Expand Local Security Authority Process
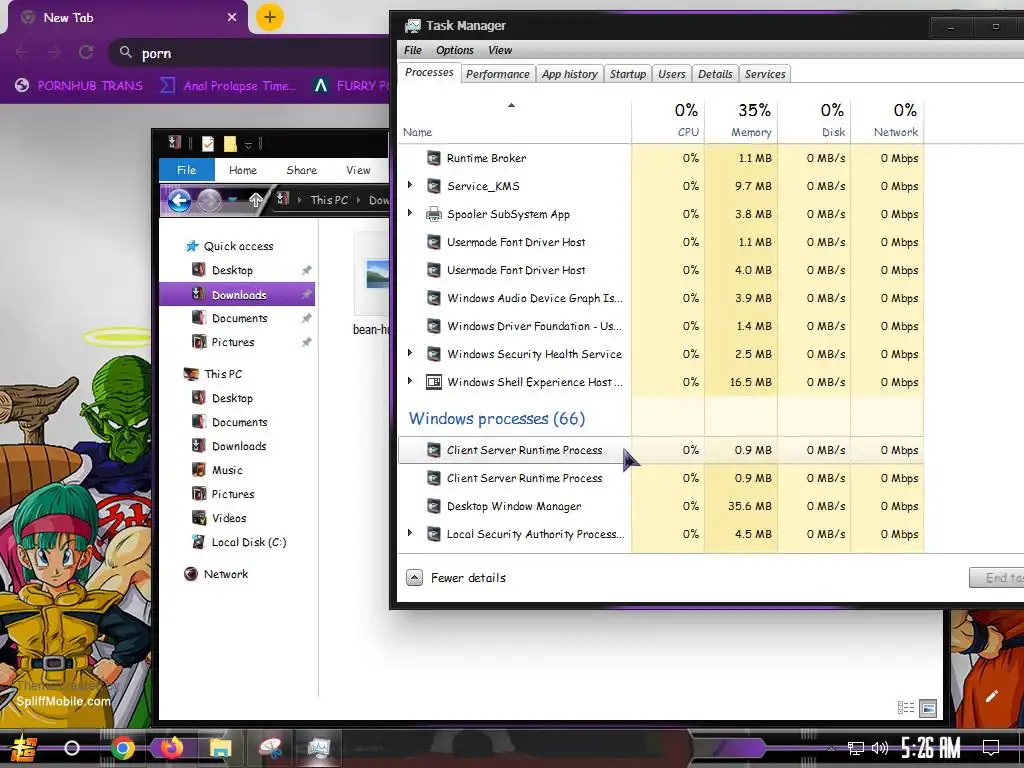This screenshot has width=1024, height=768. pyautogui.click(x=409, y=533)
